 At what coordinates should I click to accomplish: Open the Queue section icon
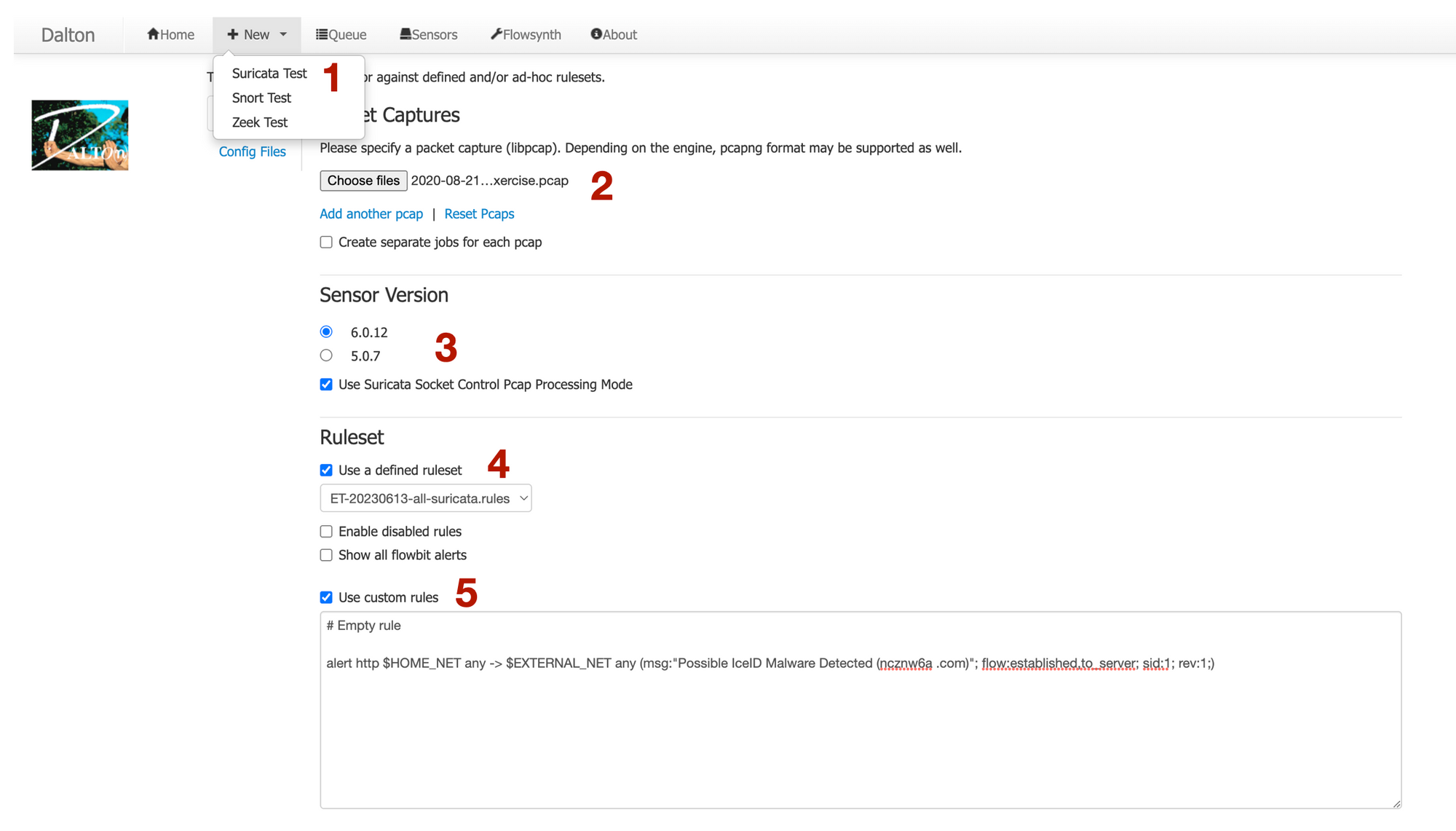click(320, 34)
